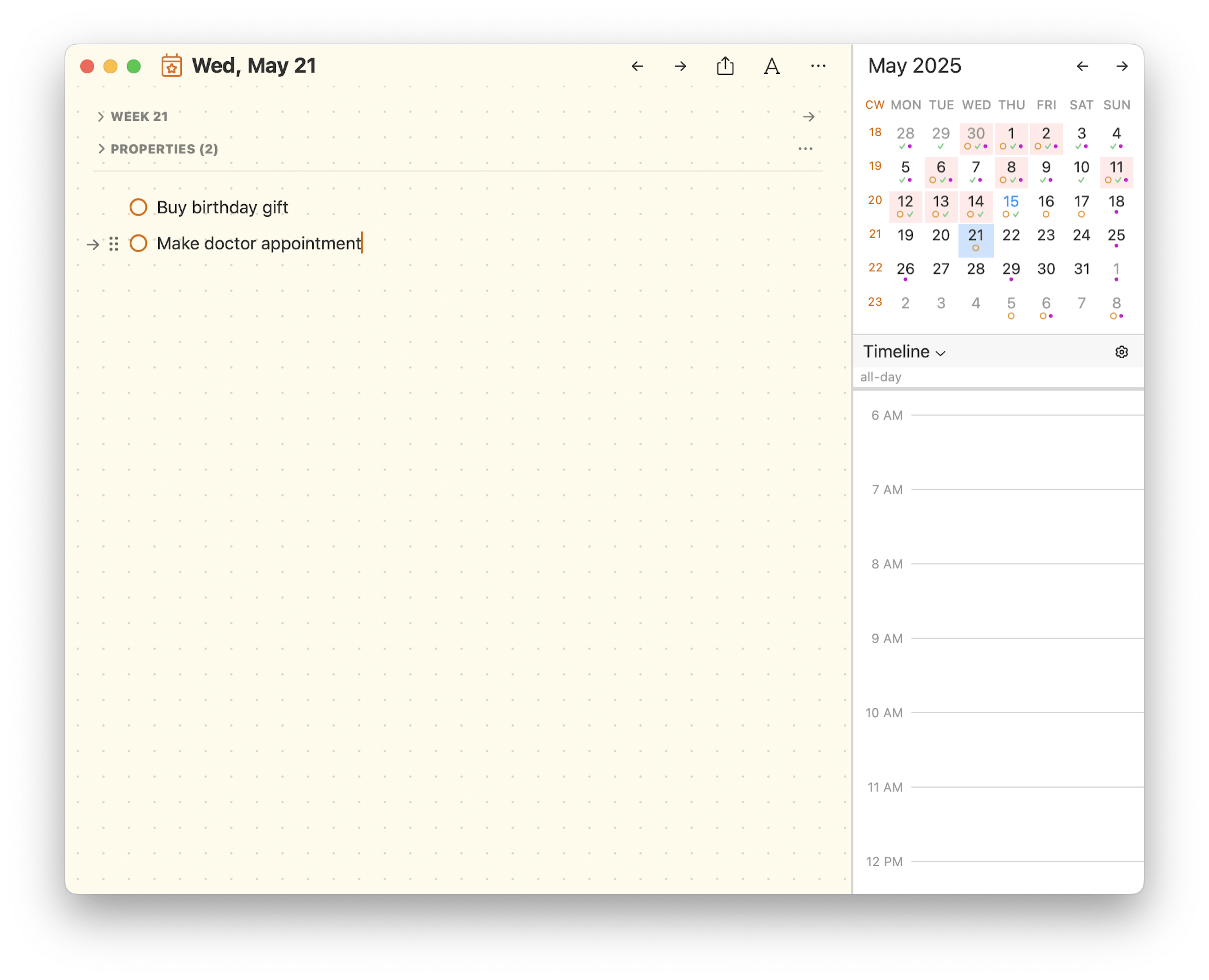This screenshot has height=980, width=1209.
Task: Open the share icon in toolbar
Action: click(x=725, y=66)
